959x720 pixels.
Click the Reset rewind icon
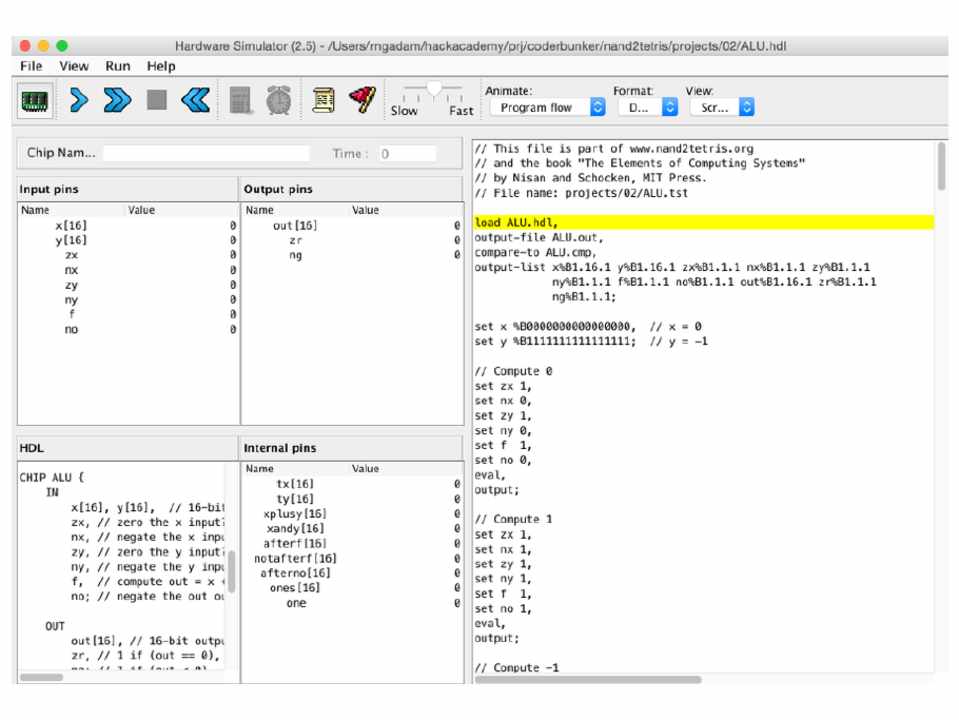coord(195,100)
